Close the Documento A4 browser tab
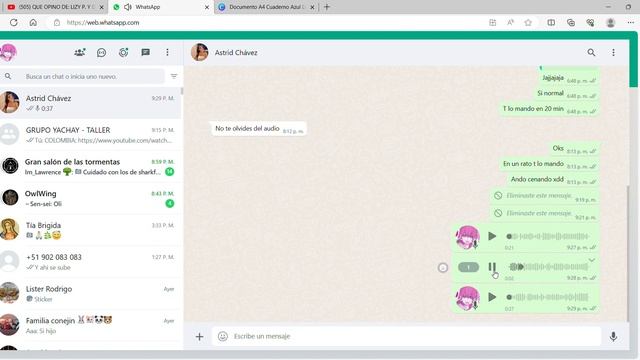The width and height of the screenshot is (640, 360). (312, 7)
